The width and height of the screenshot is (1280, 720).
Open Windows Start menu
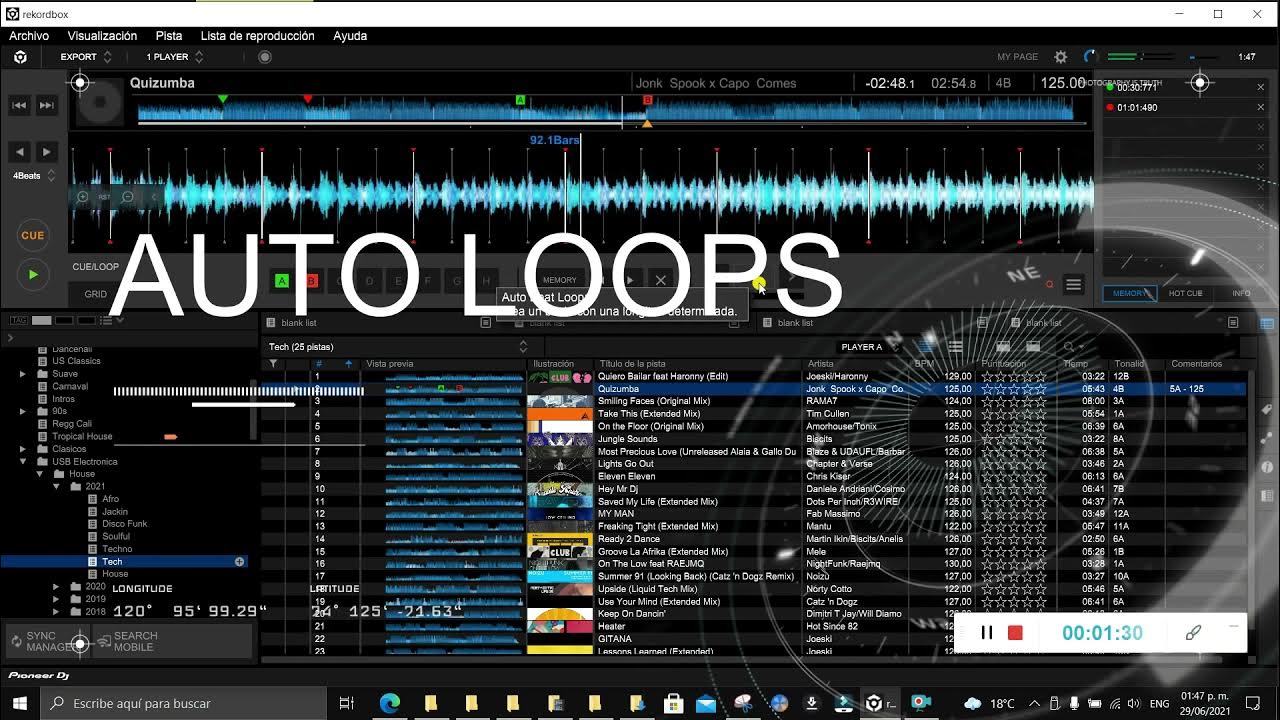click(x=18, y=703)
